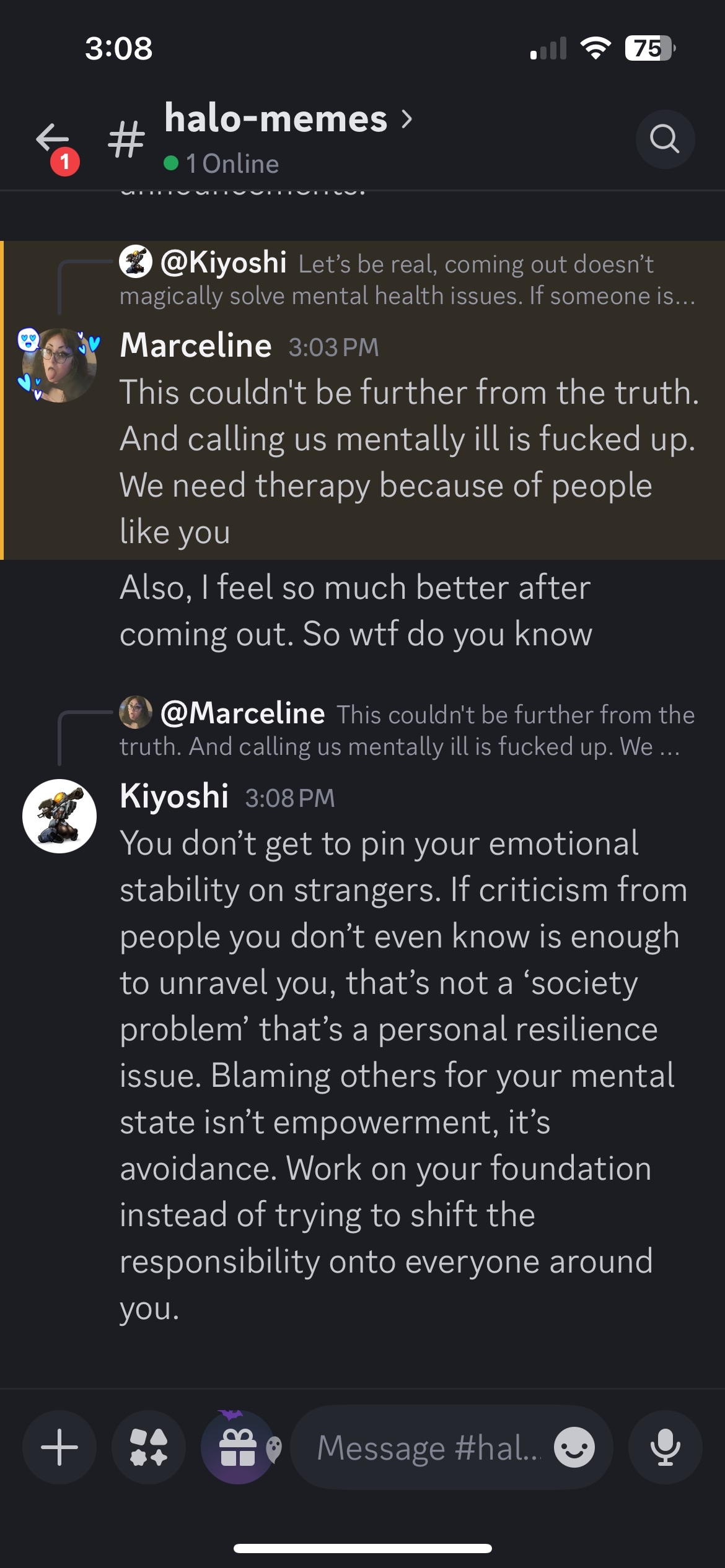725x1568 pixels.
Task: Tap the Marceline username
Action: [x=196, y=346]
